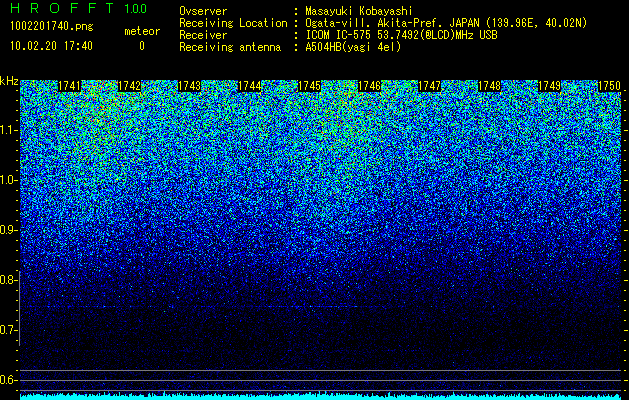Click the meteor count 0
The height and width of the screenshot is (400, 629).
pyautogui.click(x=142, y=46)
